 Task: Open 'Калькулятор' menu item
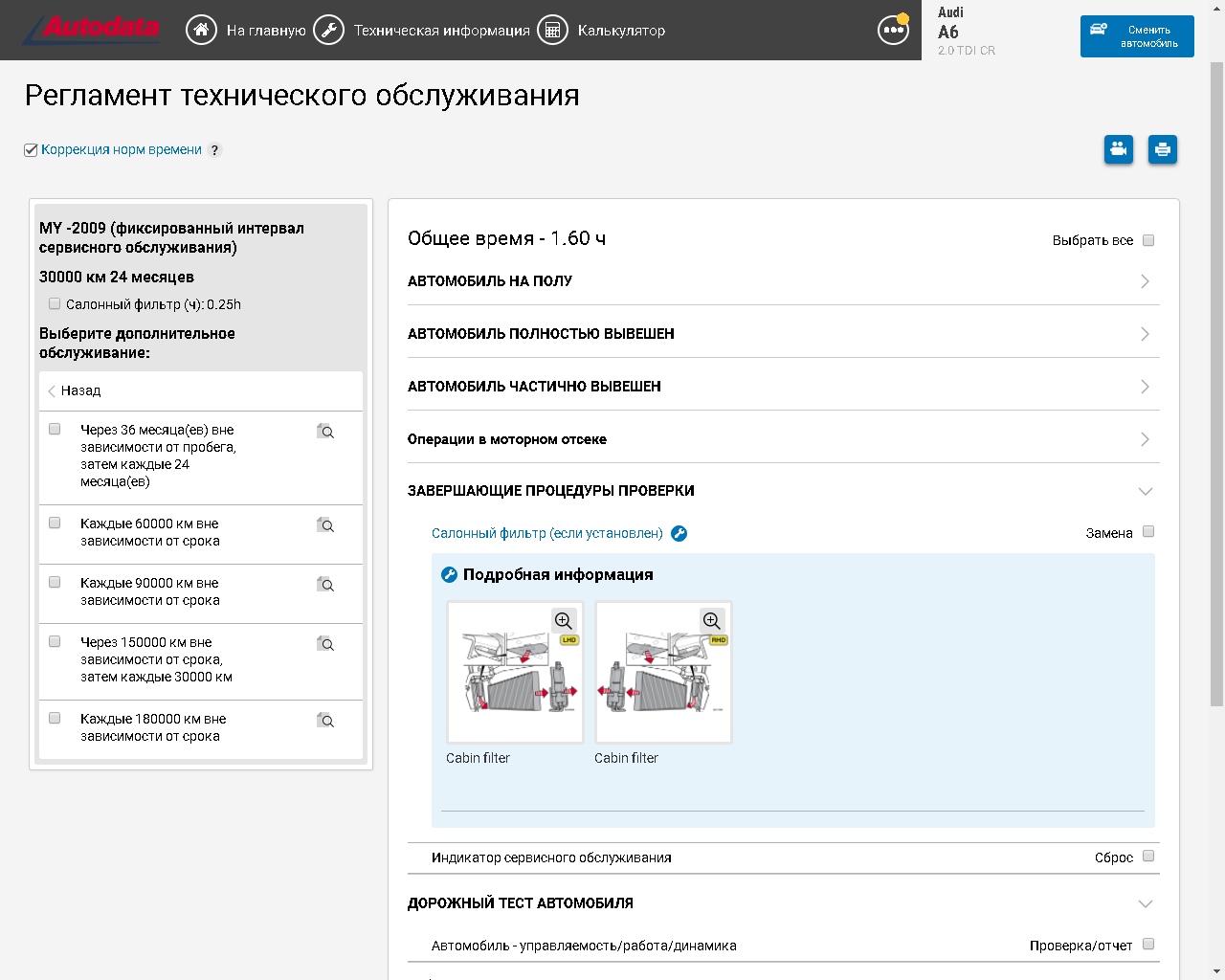[621, 31]
